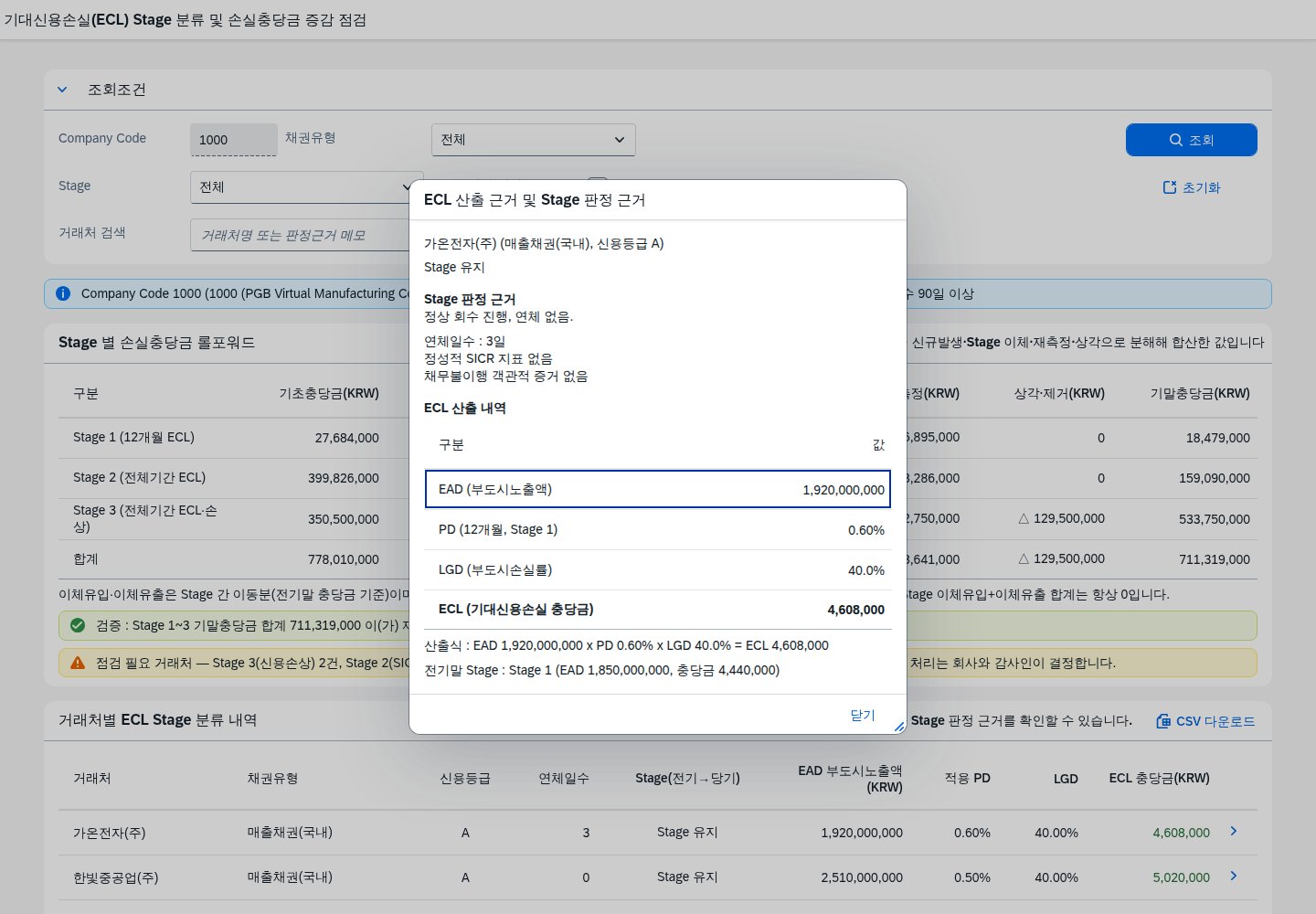Click the dialog resize handle icon

click(x=899, y=727)
